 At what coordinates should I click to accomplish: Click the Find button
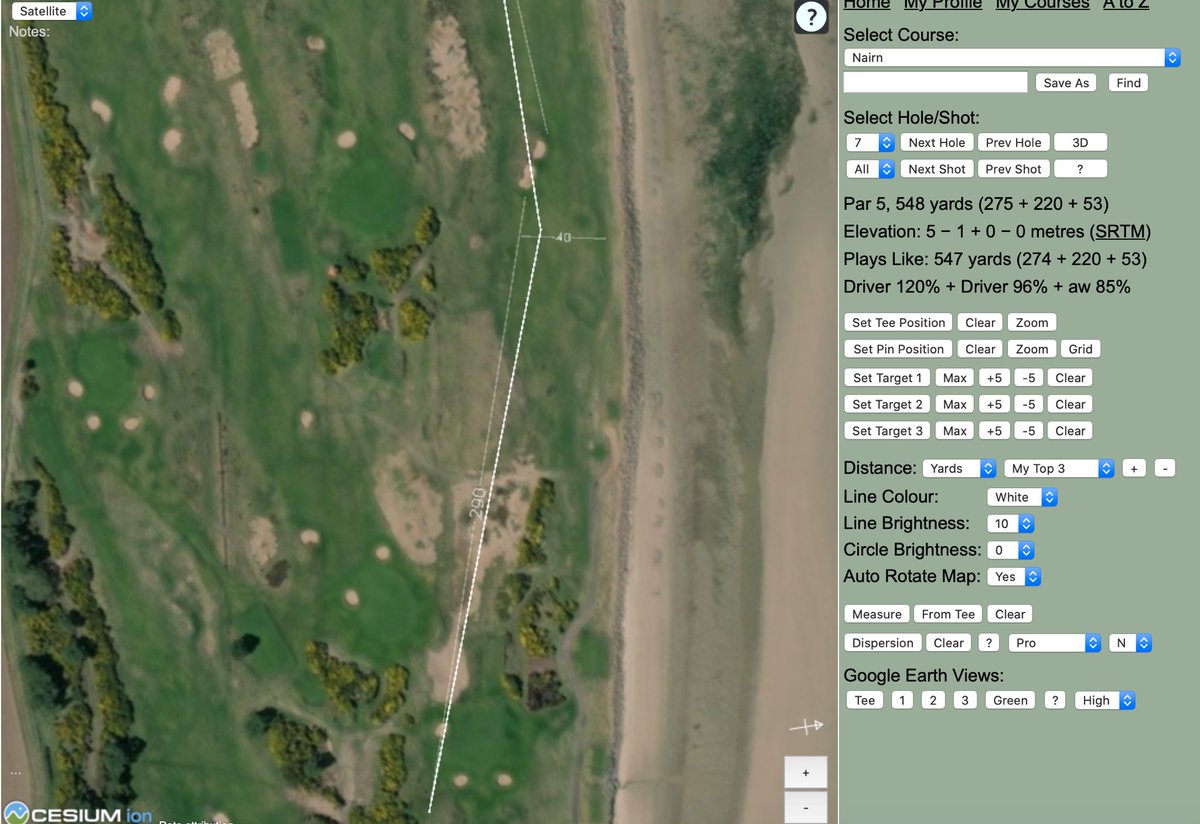pyautogui.click(x=1128, y=83)
